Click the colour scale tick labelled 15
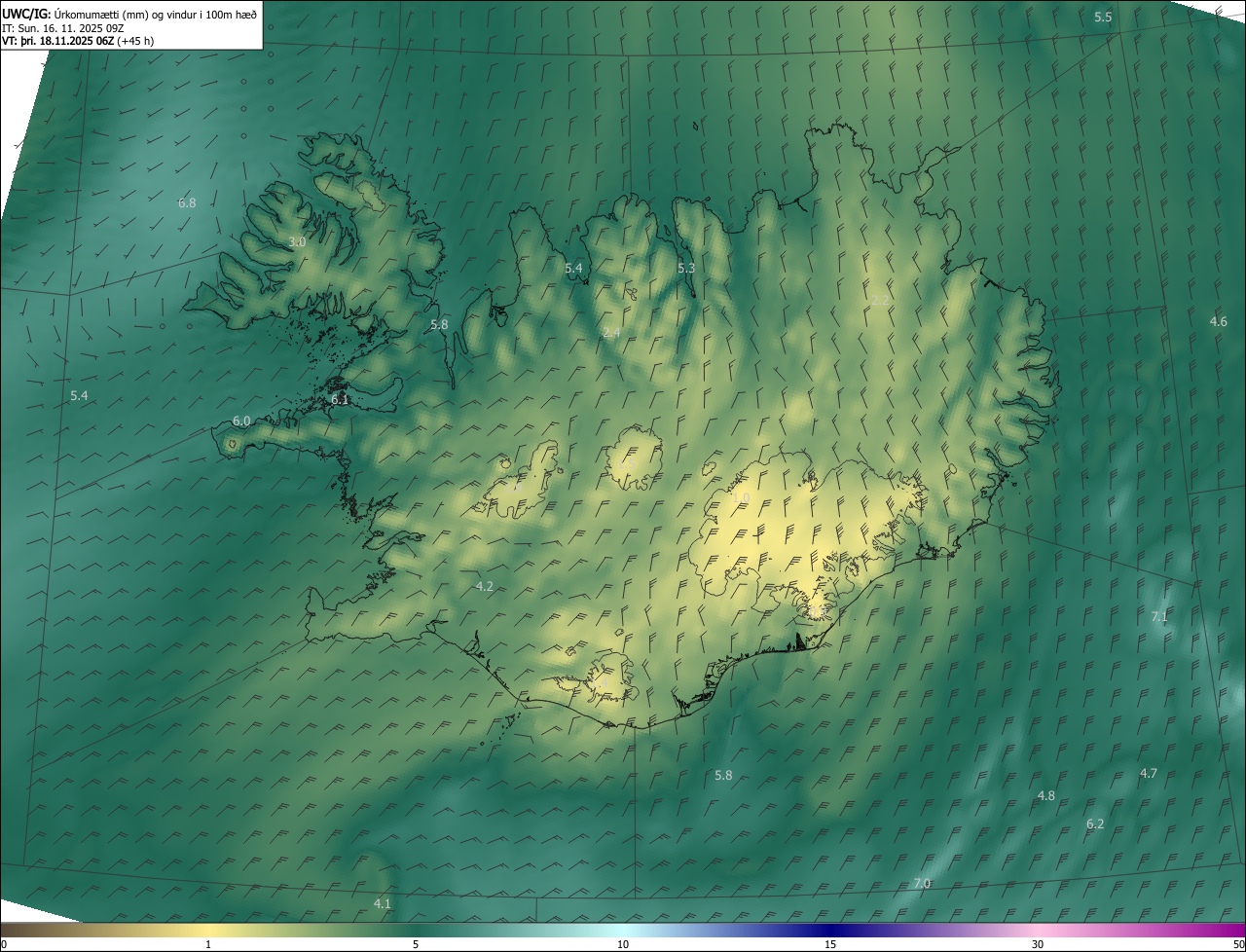 pyautogui.click(x=830, y=944)
